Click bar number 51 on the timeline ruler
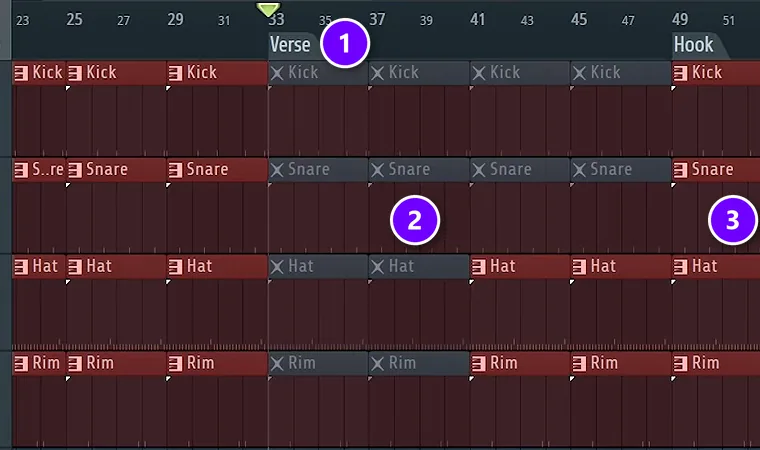Image resolution: width=760 pixels, height=450 pixels. tap(728, 20)
